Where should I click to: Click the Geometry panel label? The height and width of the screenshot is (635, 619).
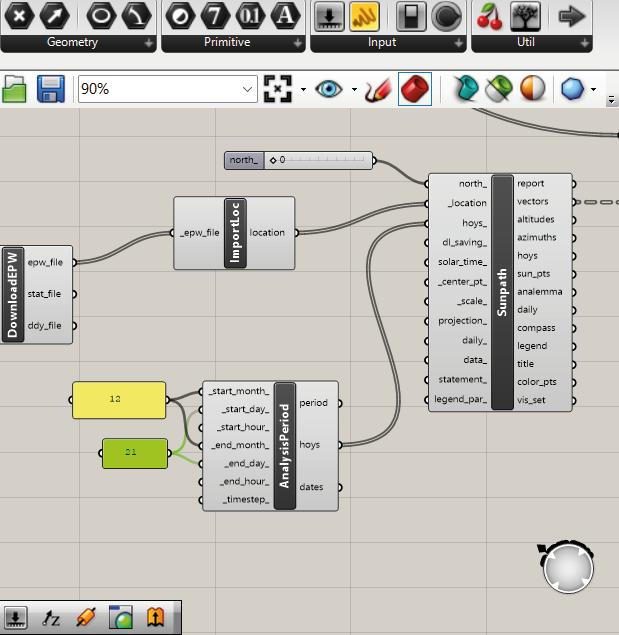pyautogui.click(x=72, y=42)
